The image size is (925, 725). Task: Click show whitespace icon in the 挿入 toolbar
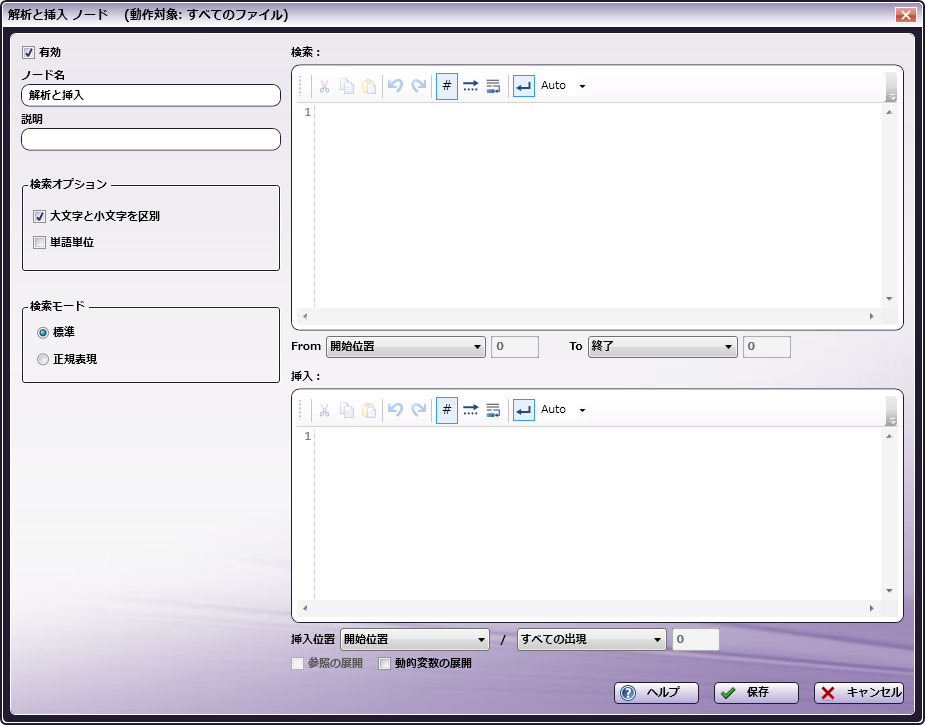tap(470, 410)
